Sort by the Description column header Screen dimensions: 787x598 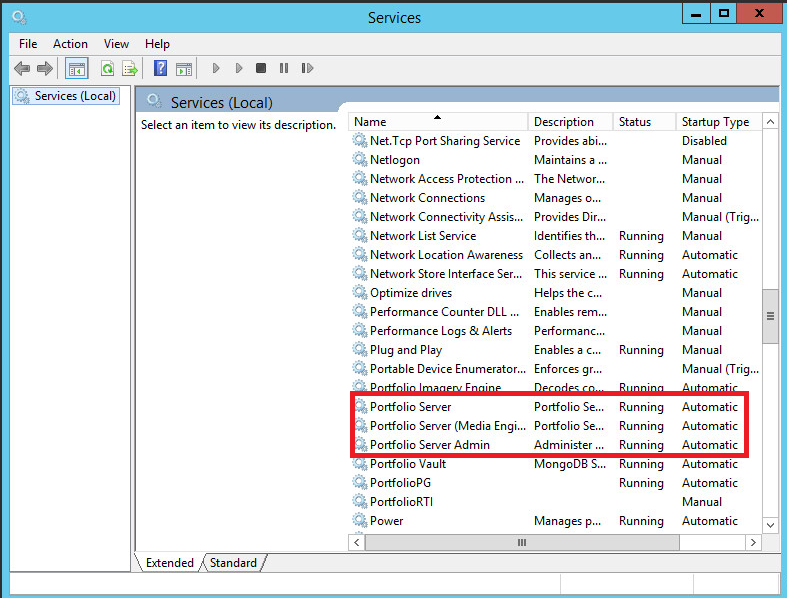coord(570,122)
